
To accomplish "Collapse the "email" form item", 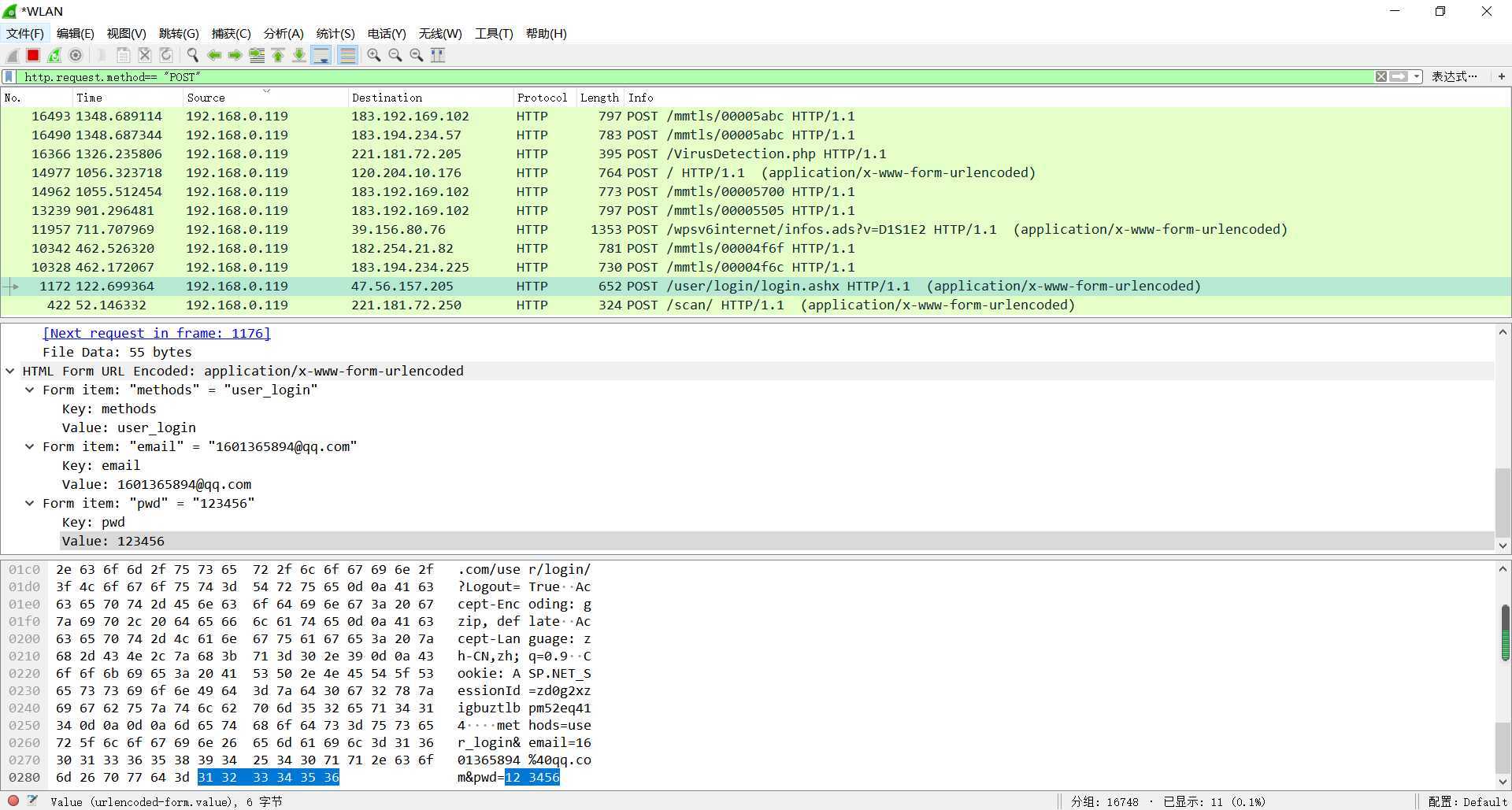I will (29, 446).
